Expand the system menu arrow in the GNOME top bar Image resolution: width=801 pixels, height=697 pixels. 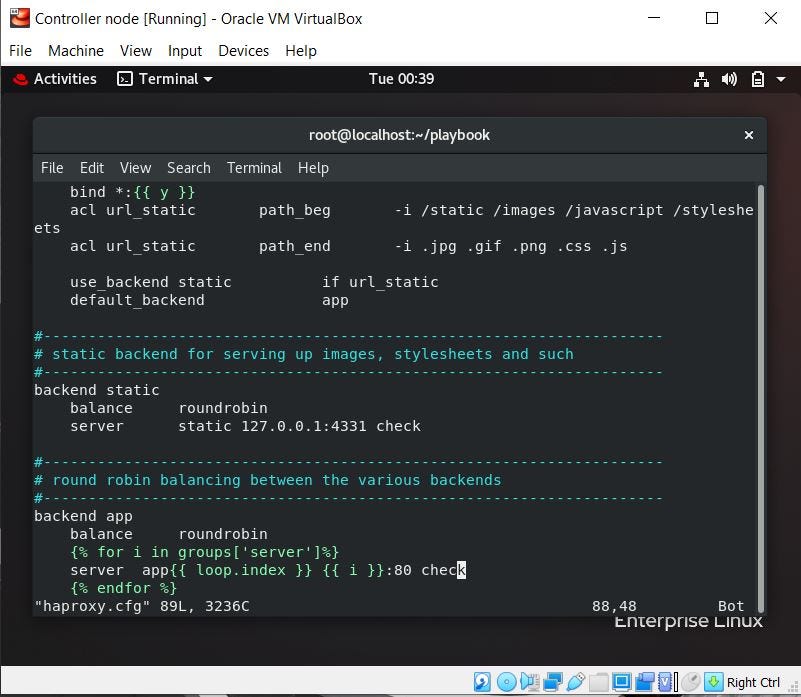click(x=781, y=79)
